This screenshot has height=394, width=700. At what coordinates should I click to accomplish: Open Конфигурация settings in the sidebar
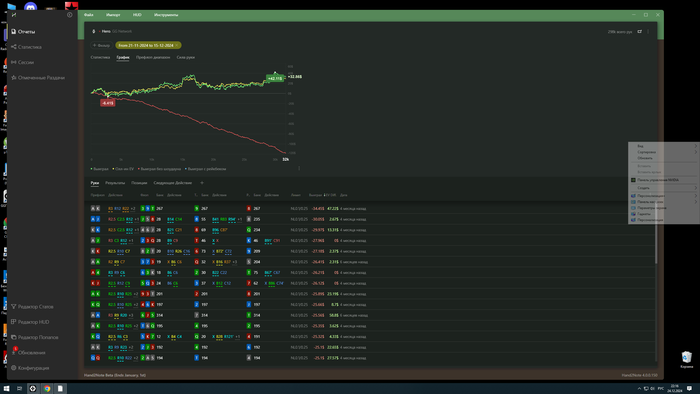(x=33, y=368)
